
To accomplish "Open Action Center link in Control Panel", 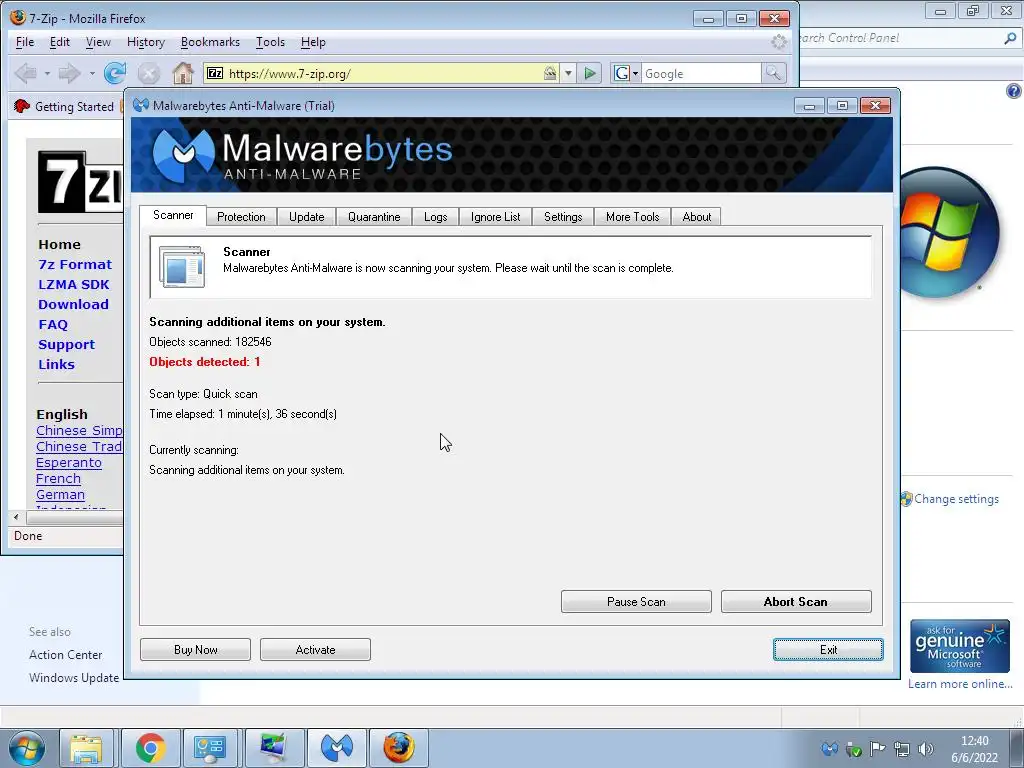I will tap(65, 655).
